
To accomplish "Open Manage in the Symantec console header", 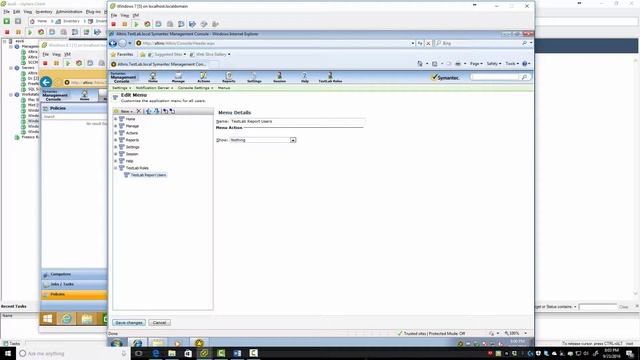I will (x=178, y=77).
